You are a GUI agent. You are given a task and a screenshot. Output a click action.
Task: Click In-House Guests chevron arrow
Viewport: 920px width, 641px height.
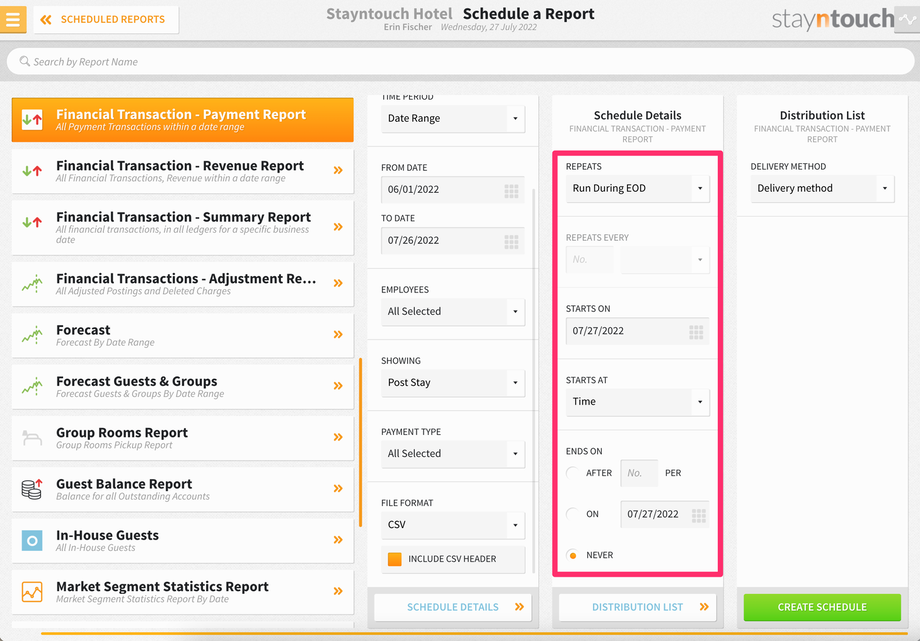point(338,540)
